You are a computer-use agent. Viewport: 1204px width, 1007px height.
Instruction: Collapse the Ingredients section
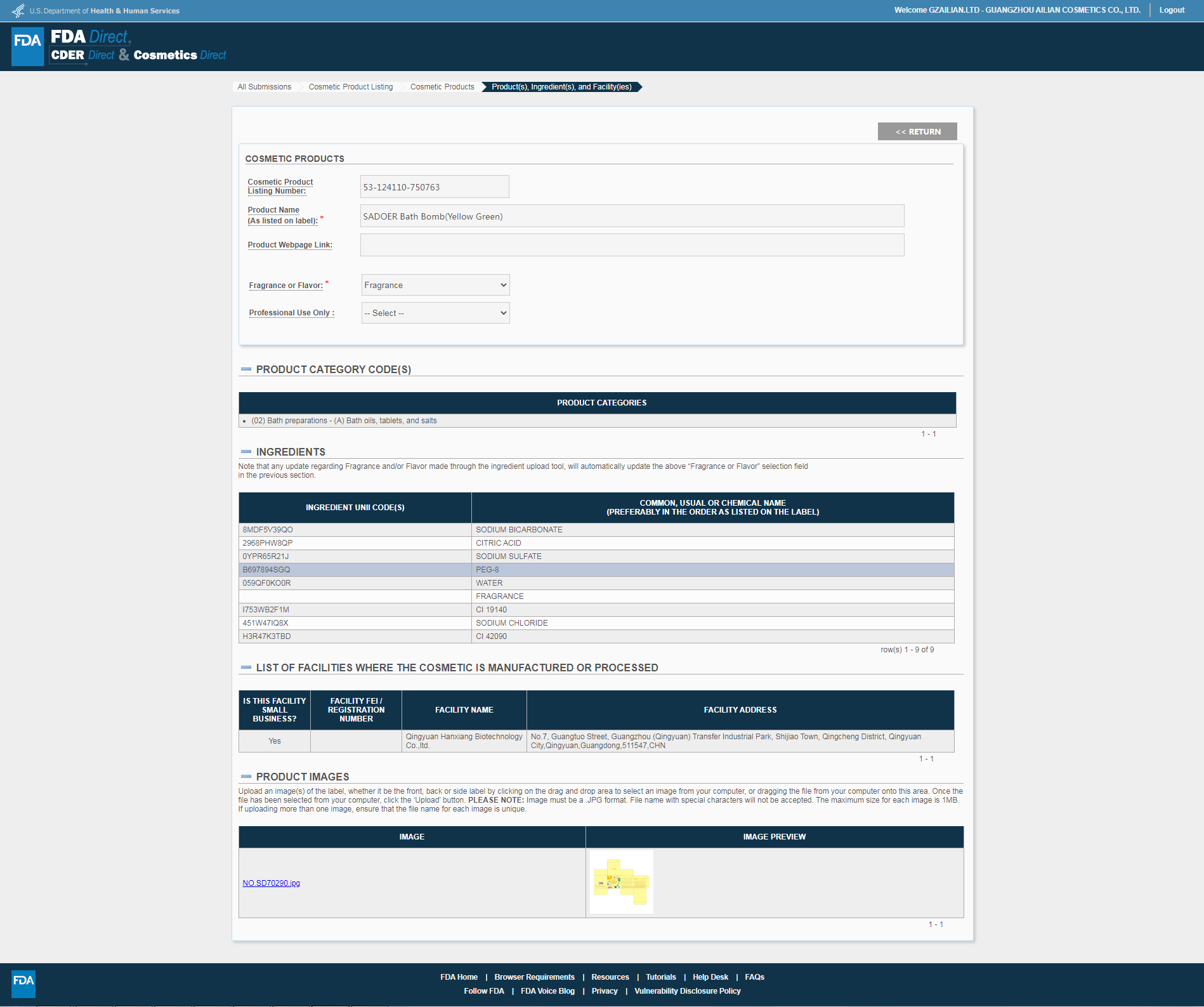(246, 452)
